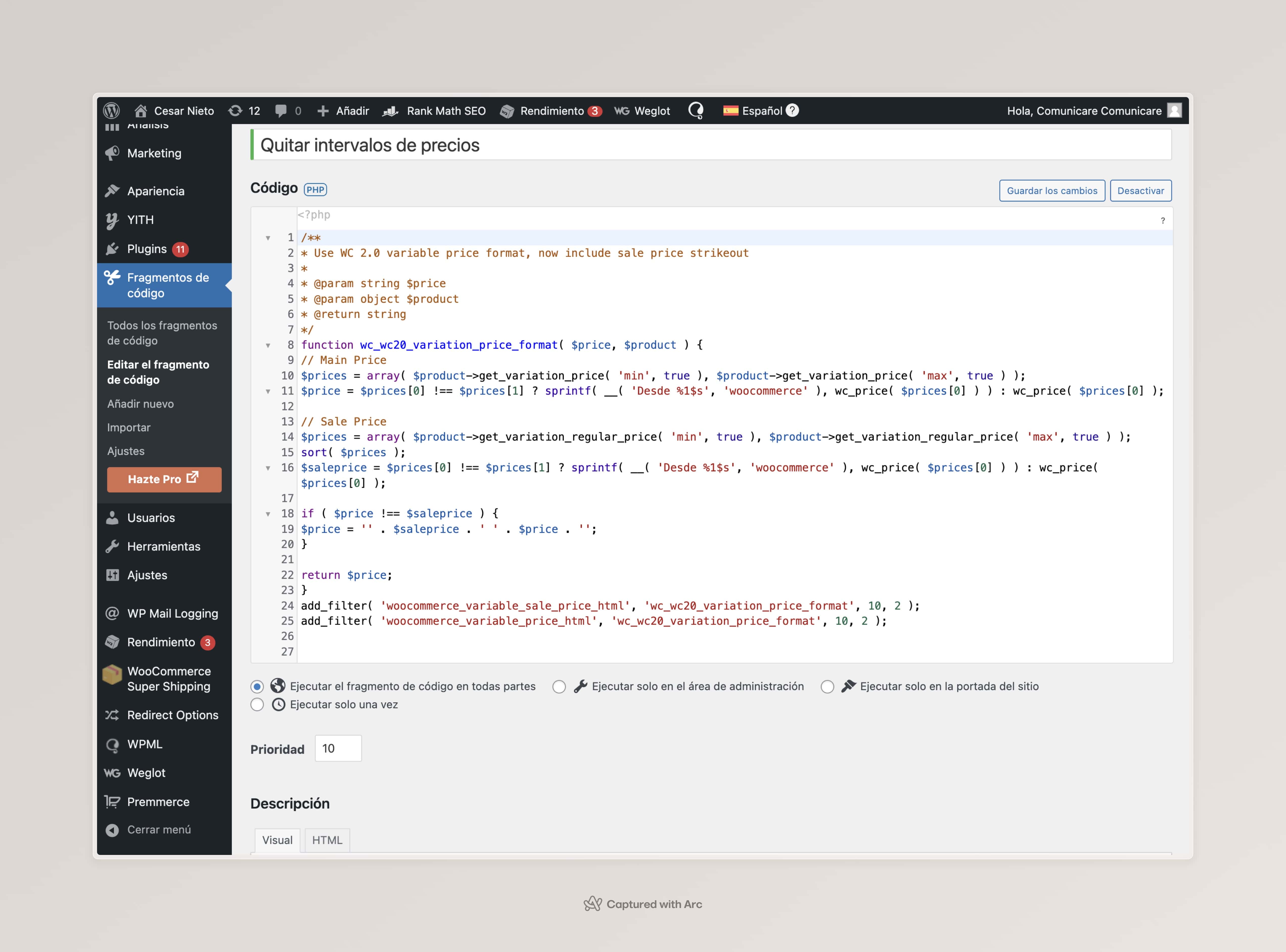The image size is (1286, 952).
Task: Click the Rendimiento box icon in admin bar
Action: click(507, 111)
